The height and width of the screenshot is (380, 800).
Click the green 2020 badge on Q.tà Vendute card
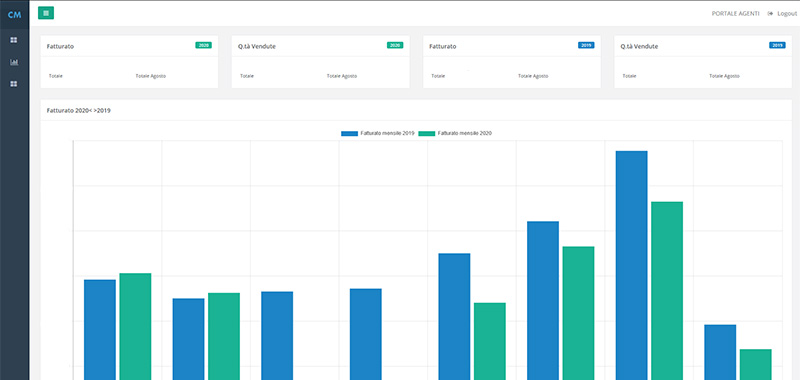[x=395, y=45]
